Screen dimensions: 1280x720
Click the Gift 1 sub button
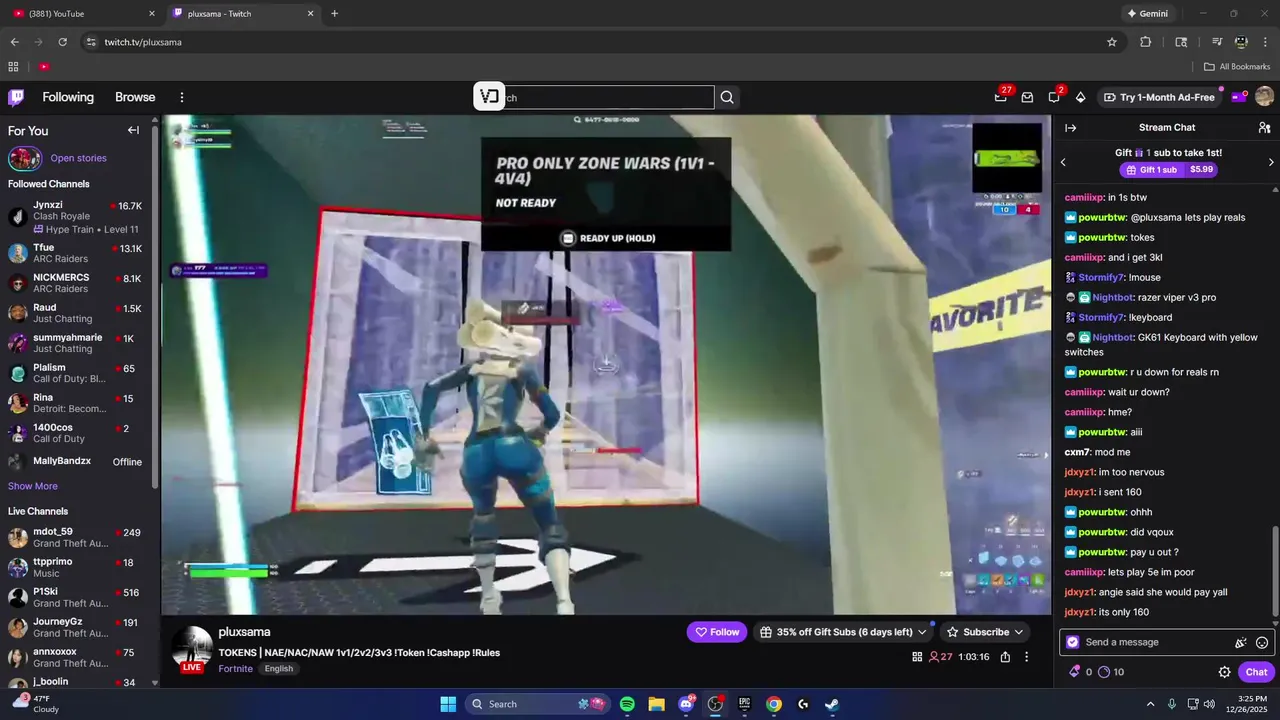click(1167, 170)
